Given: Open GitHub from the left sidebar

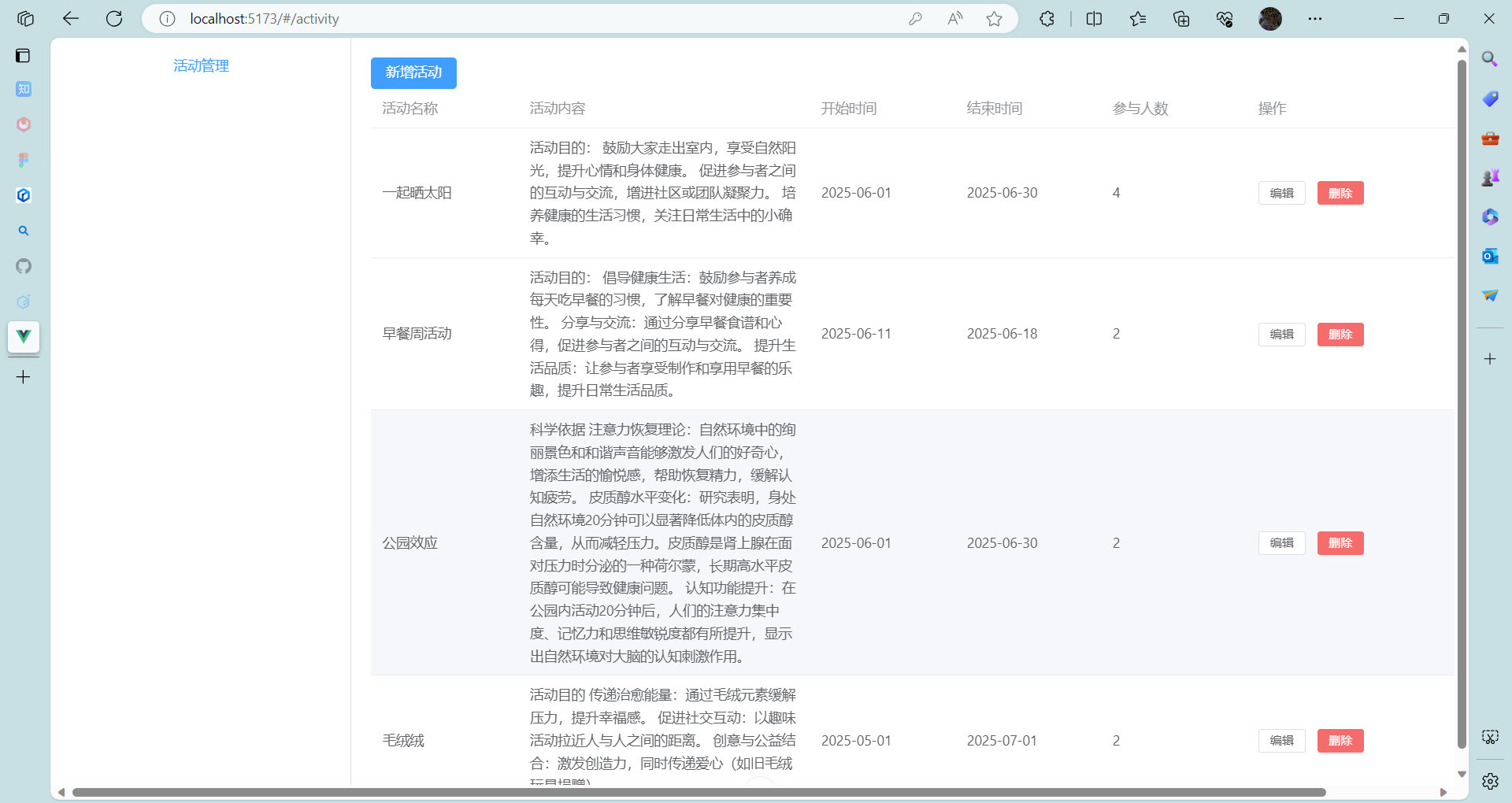Looking at the screenshot, I should 24,267.
